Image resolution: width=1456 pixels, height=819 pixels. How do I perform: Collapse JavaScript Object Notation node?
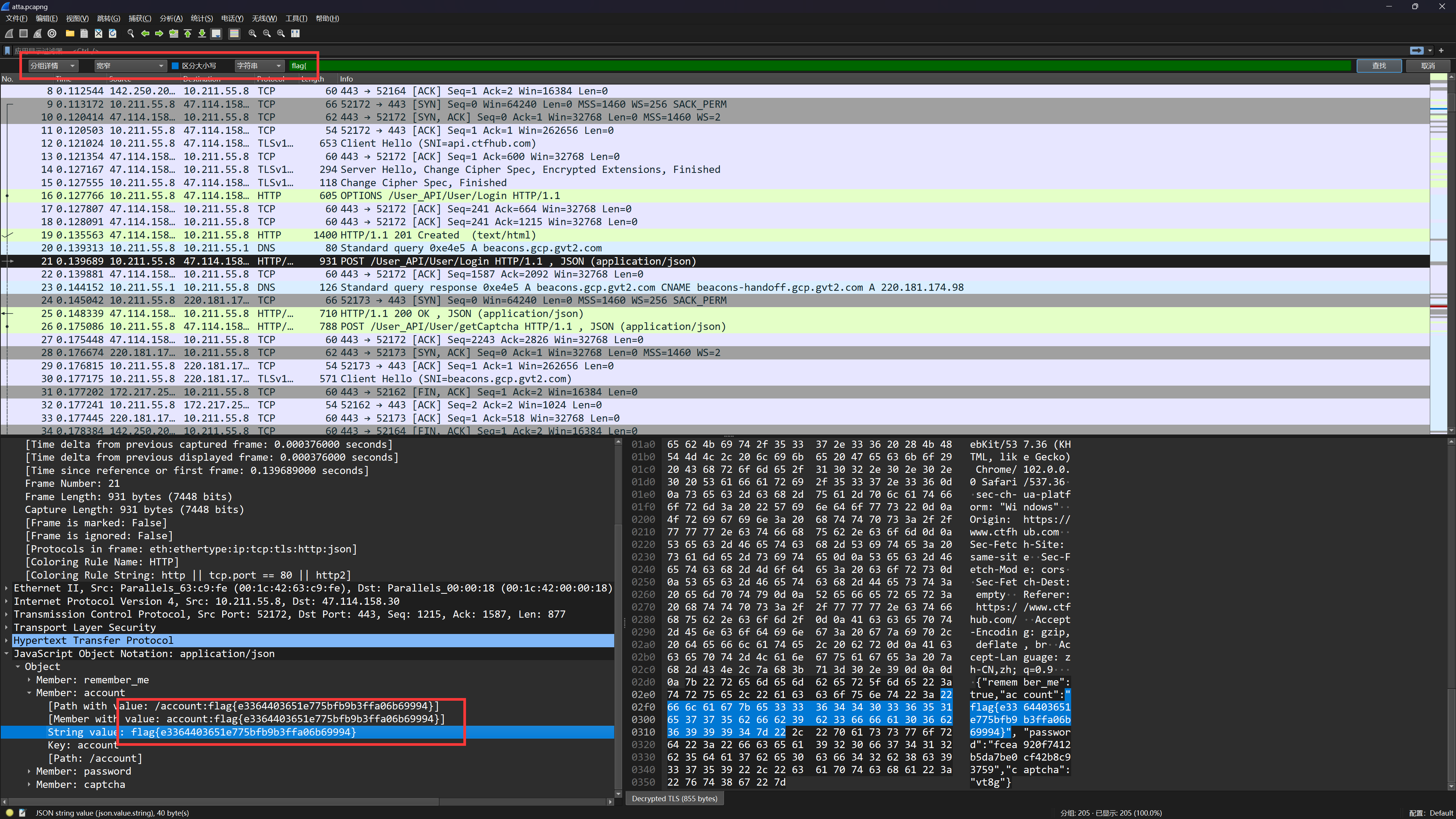point(6,653)
